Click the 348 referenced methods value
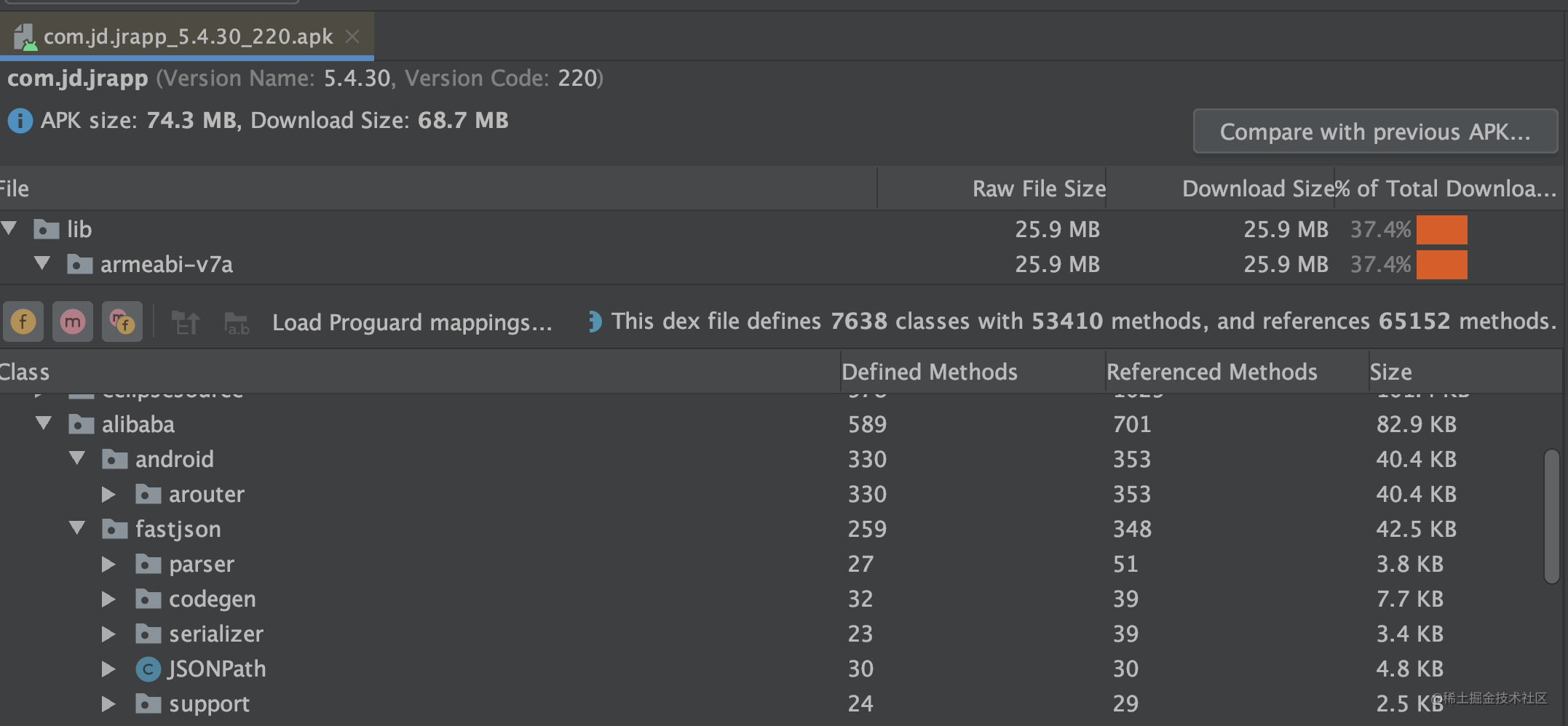The image size is (1568, 726). point(1132,529)
